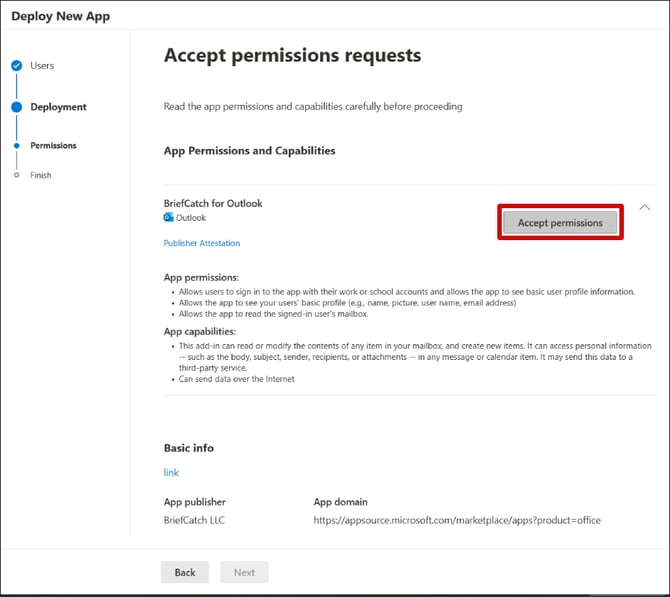This screenshot has width=670, height=597.
Task: Click the completed Users checkmark icon
Action: (x=17, y=65)
